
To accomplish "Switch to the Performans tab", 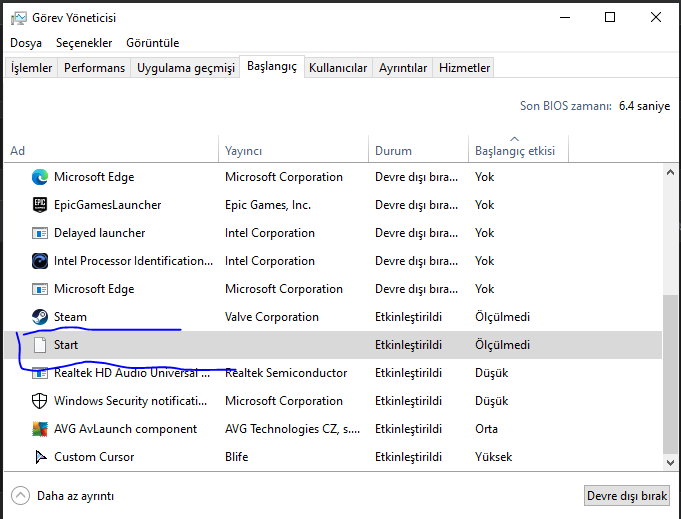I will [x=94, y=68].
